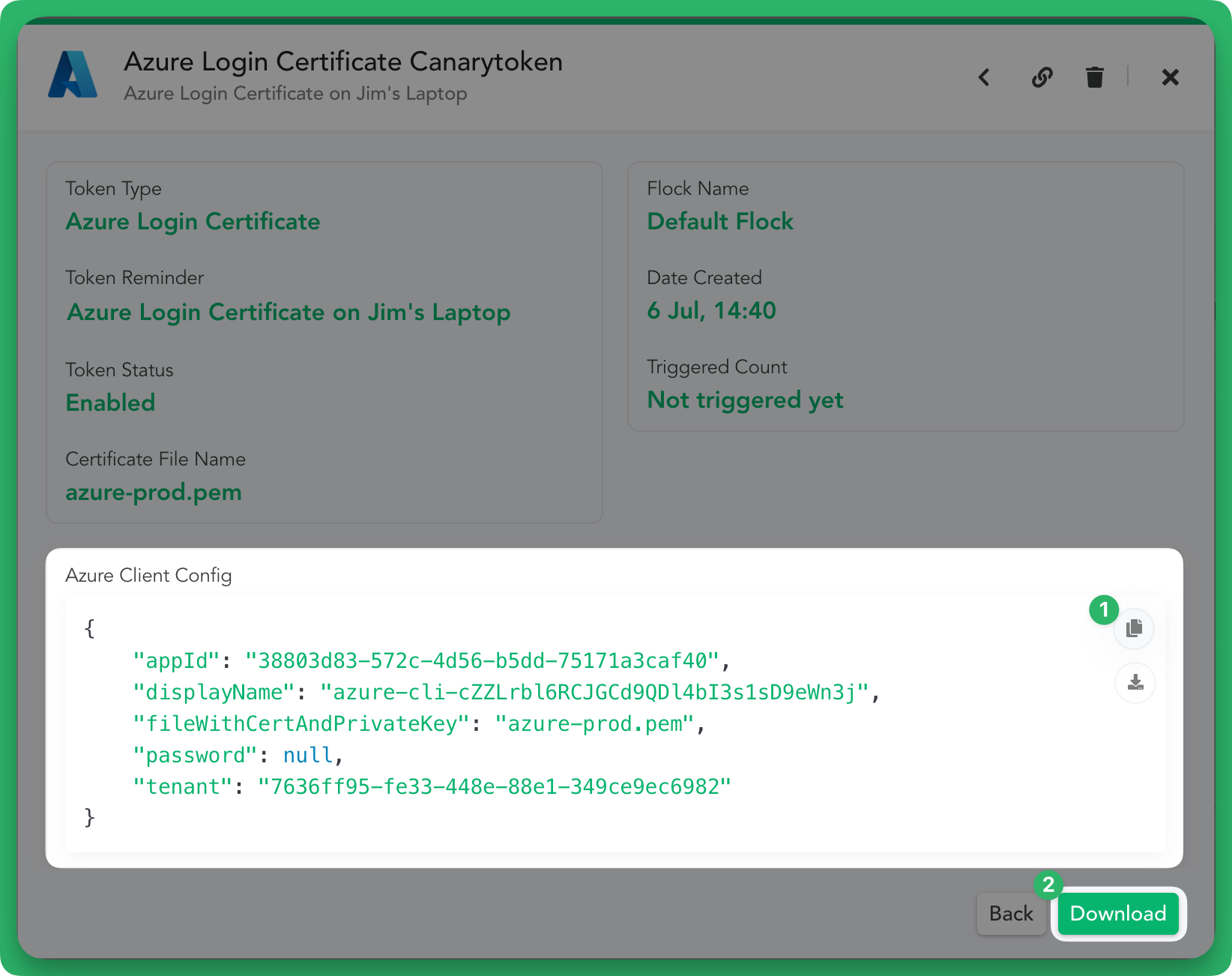Click the displayName value in JSON
1232x976 pixels.
point(594,693)
